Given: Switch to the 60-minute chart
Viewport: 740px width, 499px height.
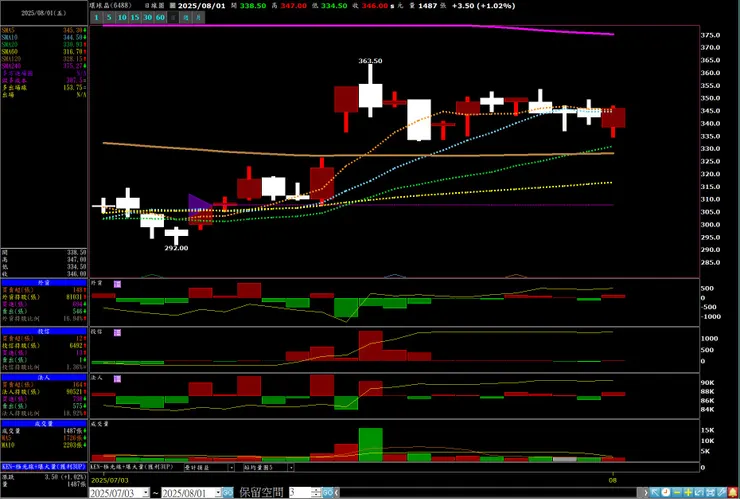Looking at the screenshot, I should 160,17.
